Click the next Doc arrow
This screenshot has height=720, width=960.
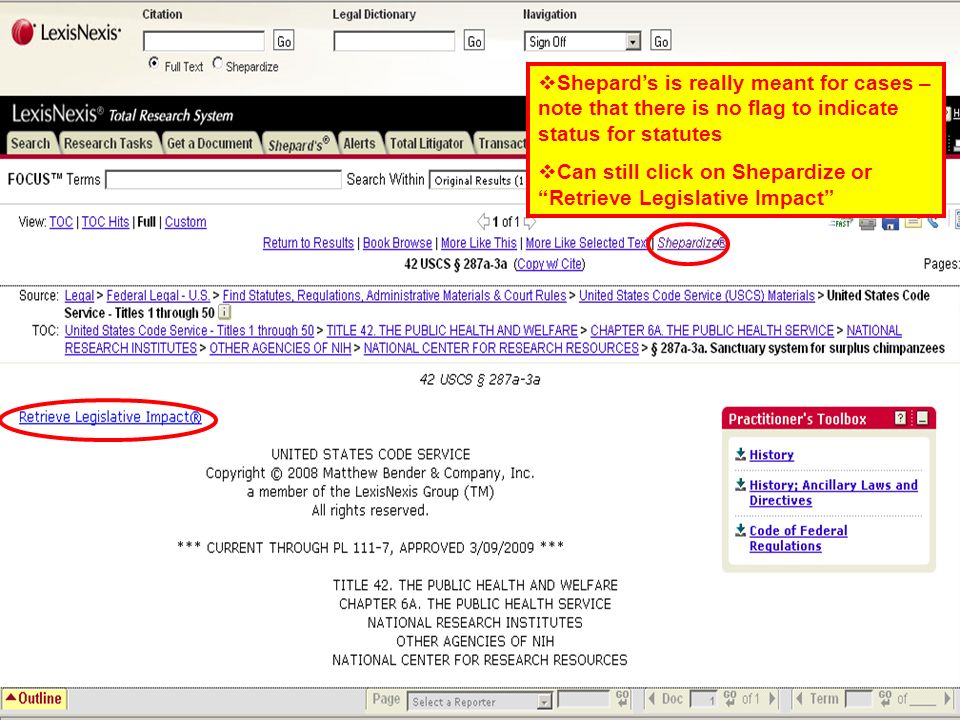772,699
